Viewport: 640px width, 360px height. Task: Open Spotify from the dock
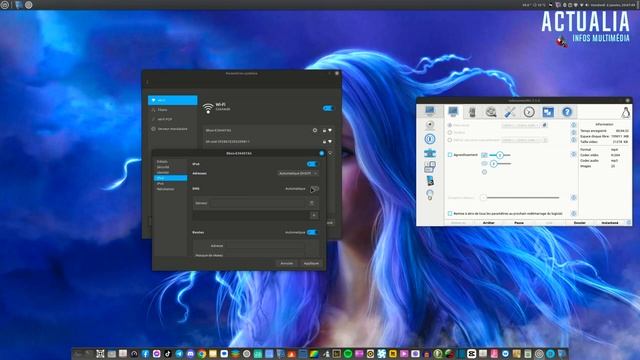point(348,354)
